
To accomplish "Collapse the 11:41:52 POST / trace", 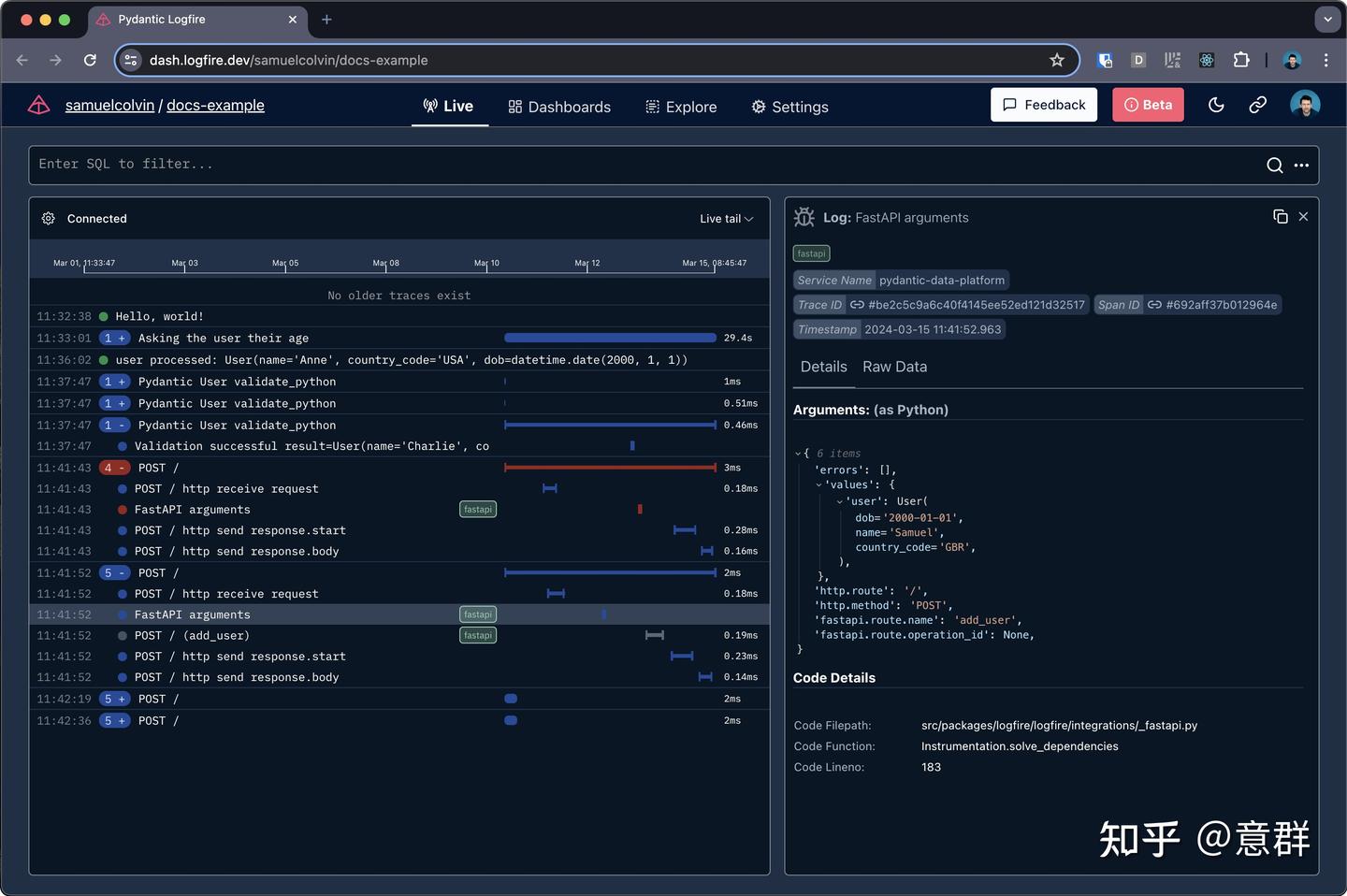I will pyautogui.click(x=115, y=573).
